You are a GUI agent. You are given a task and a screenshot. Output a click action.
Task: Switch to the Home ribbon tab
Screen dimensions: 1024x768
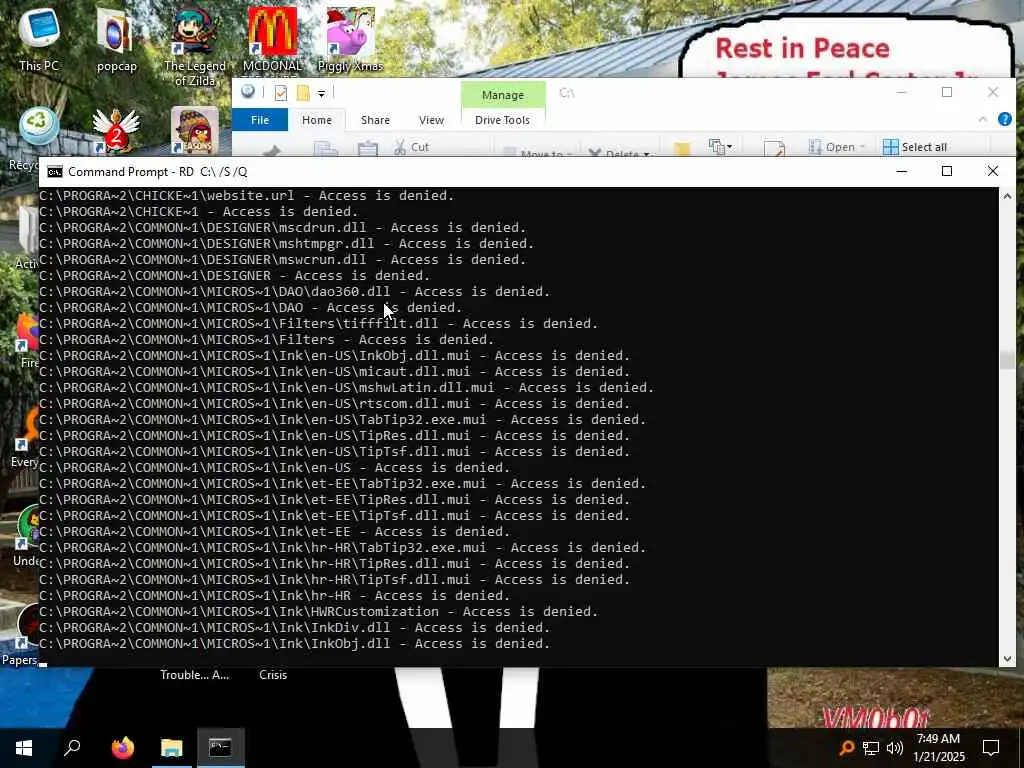coord(317,120)
